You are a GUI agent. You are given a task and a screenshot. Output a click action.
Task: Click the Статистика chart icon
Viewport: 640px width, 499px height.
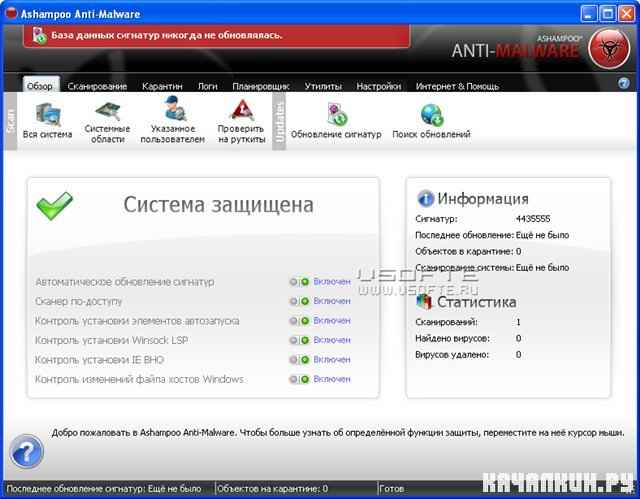424,302
